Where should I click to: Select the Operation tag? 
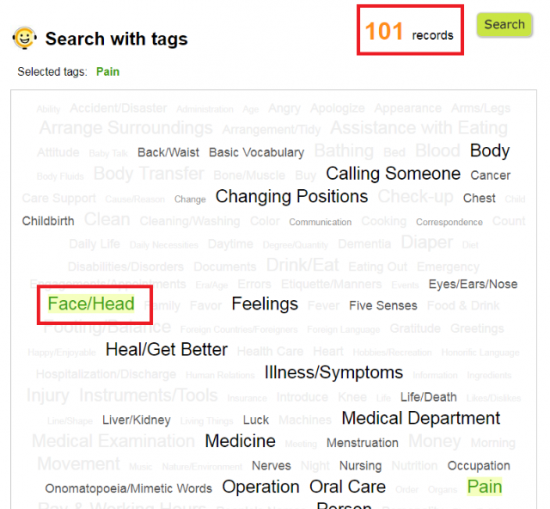pyautogui.click(x=261, y=487)
